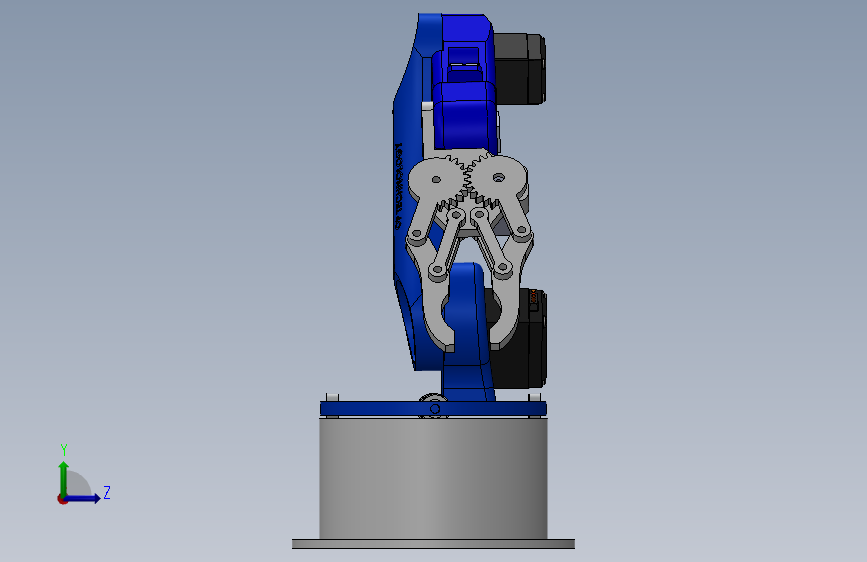Select the left inner gripper linkage bar
Screen dimensions: 867x562
pyautogui.click(x=447, y=242)
